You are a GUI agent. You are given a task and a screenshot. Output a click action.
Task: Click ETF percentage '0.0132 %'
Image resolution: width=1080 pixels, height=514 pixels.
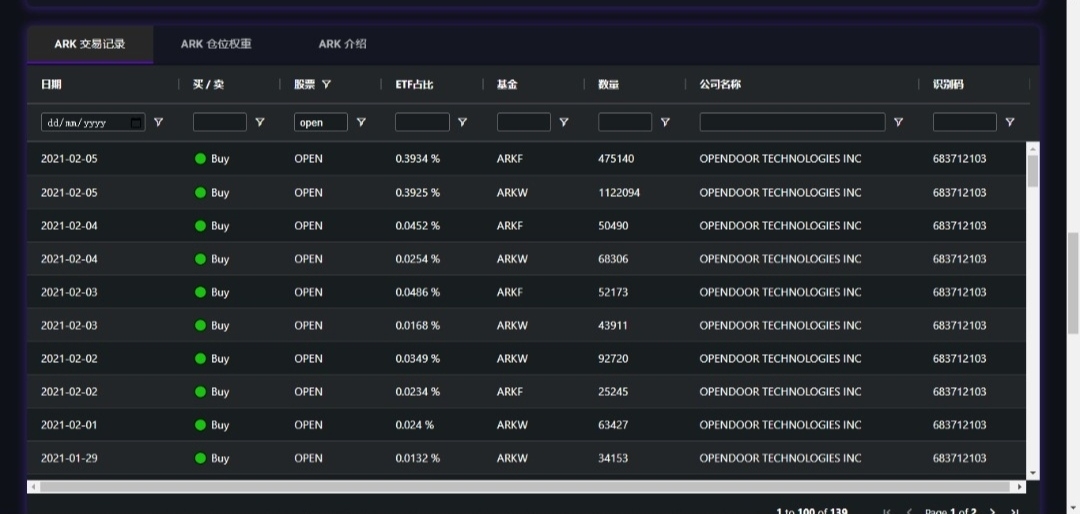tap(417, 458)
